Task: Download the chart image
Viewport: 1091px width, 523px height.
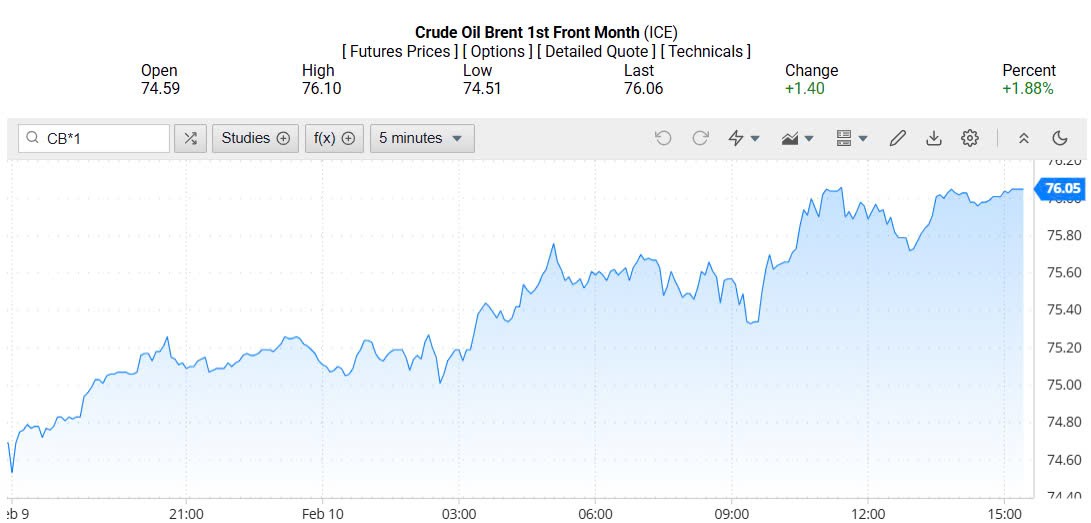Action: coord(933,138)
